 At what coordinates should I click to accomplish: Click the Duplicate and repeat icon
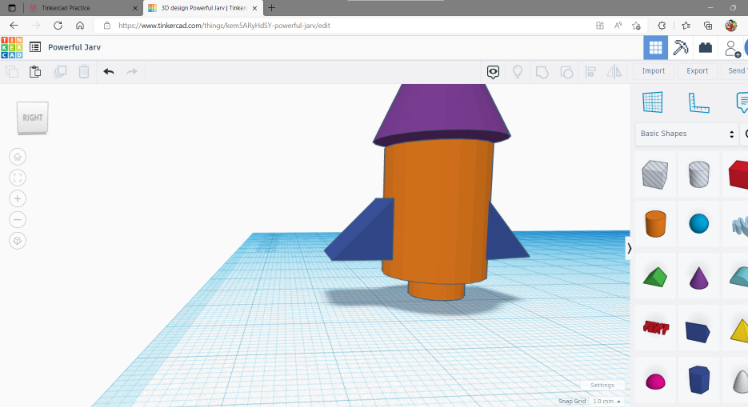(60, 72)
